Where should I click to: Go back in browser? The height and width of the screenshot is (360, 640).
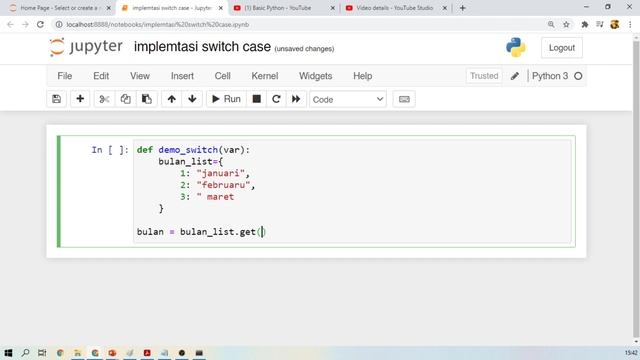10,24
